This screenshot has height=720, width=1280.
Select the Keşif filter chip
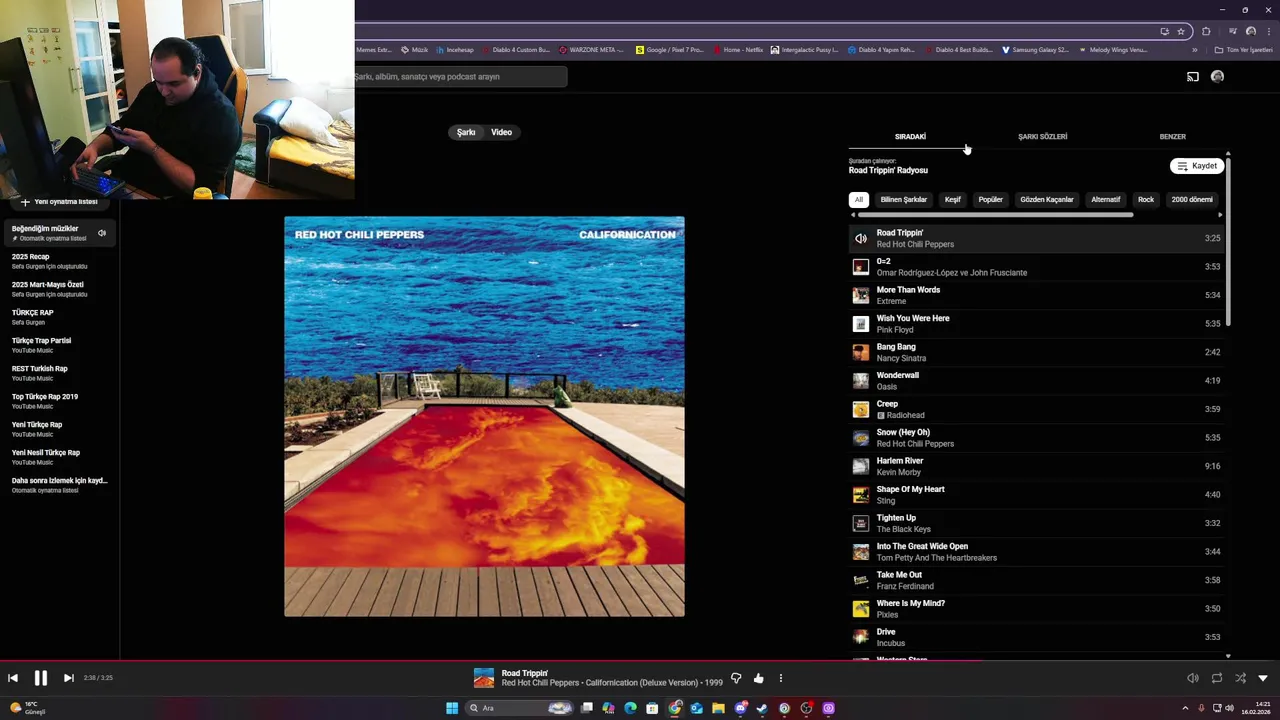point(953,199)
